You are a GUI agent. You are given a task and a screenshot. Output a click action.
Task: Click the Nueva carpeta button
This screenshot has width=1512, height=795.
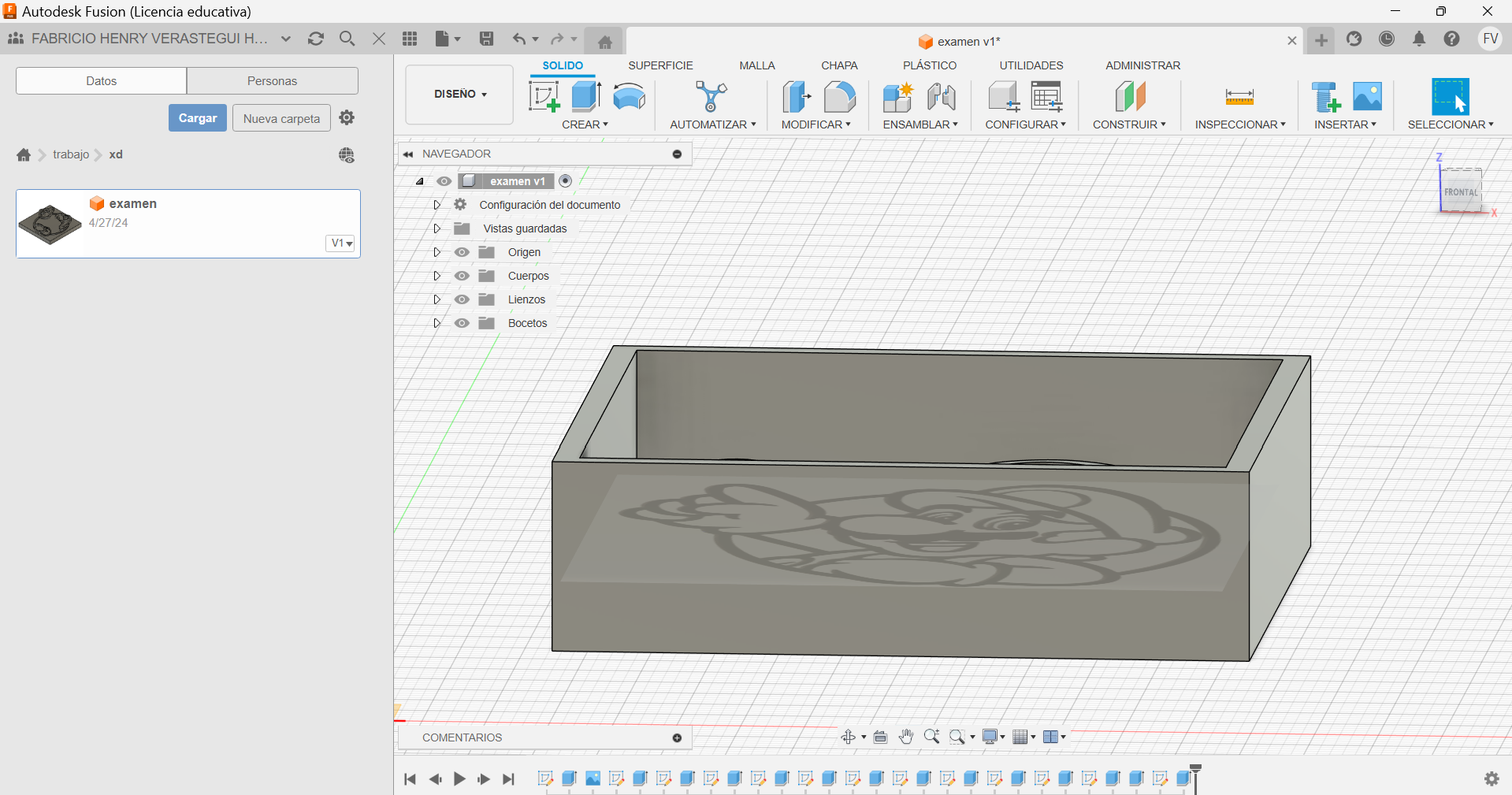tap(281, 118)
